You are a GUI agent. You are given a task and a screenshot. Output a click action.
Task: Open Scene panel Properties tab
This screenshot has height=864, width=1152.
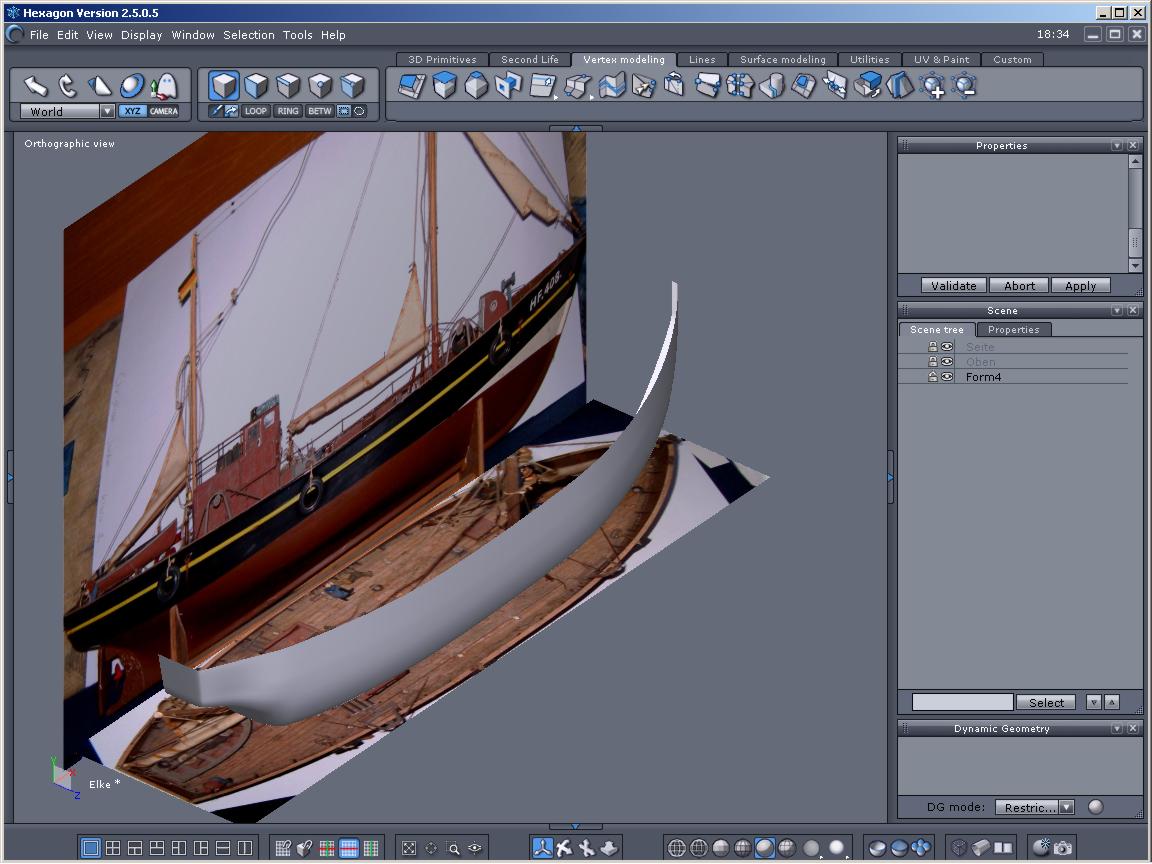tap(1013, 329)
